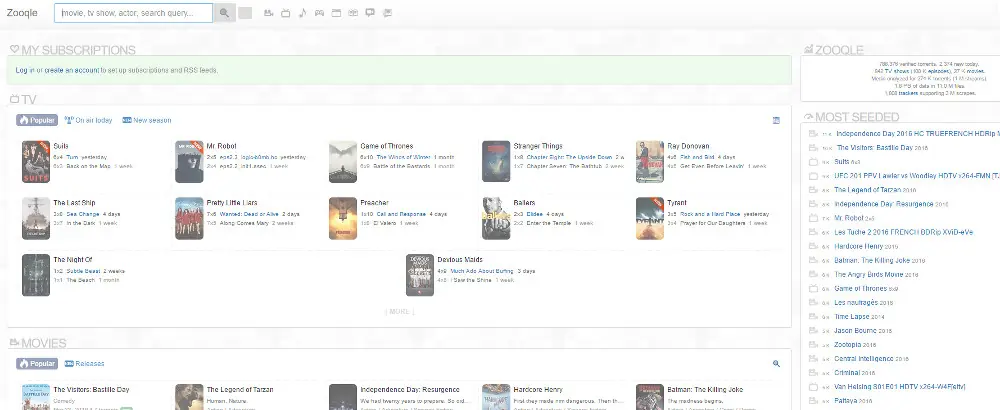The width and height of the screenshot is (1000, 410).
Task: Open 'Les naufragés' in Most Seeded
Action: click(x=856, y=303)
